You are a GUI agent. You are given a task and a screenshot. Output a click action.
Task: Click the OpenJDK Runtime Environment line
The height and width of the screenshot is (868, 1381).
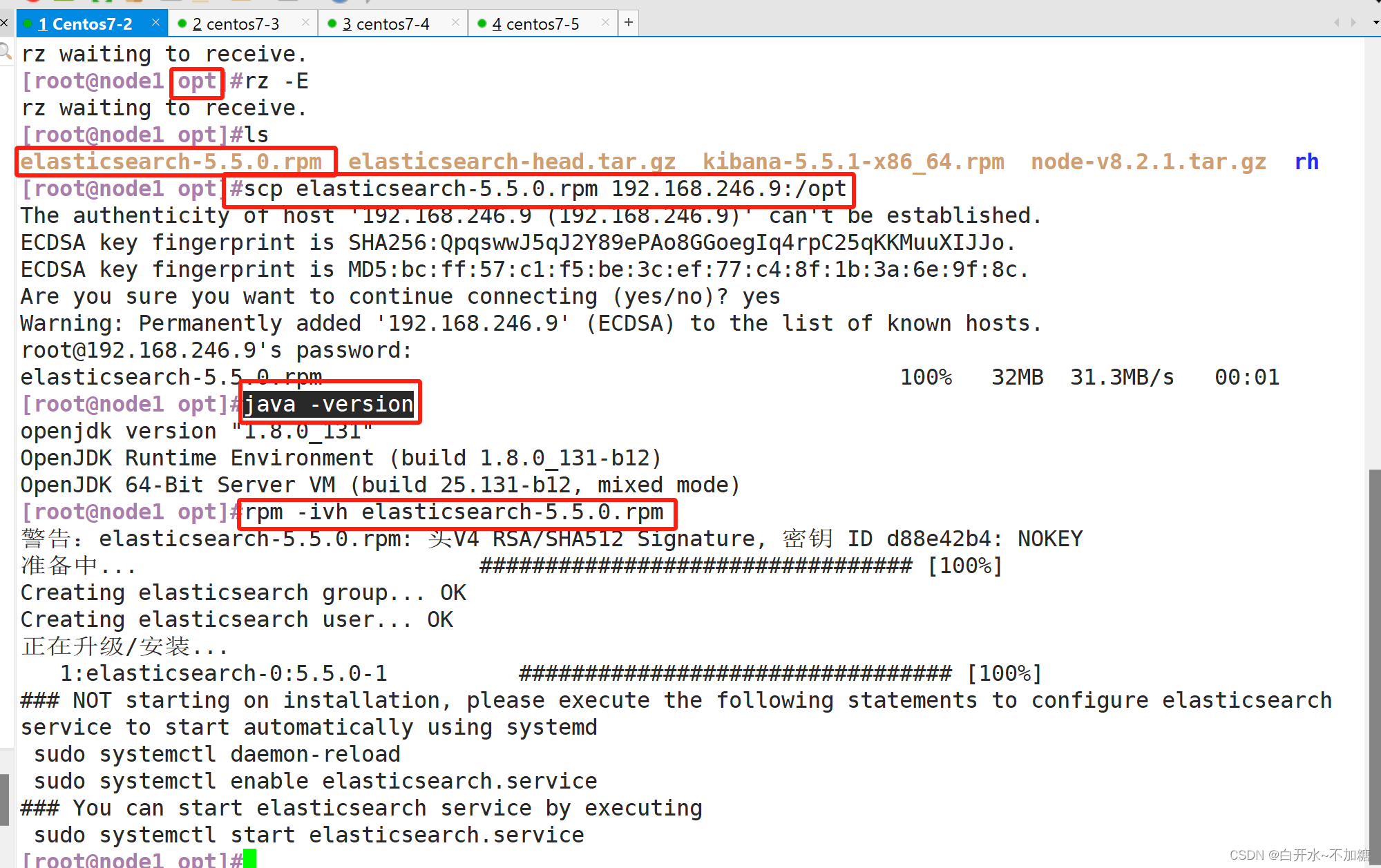pyautogui.click(x=341, y=458)
